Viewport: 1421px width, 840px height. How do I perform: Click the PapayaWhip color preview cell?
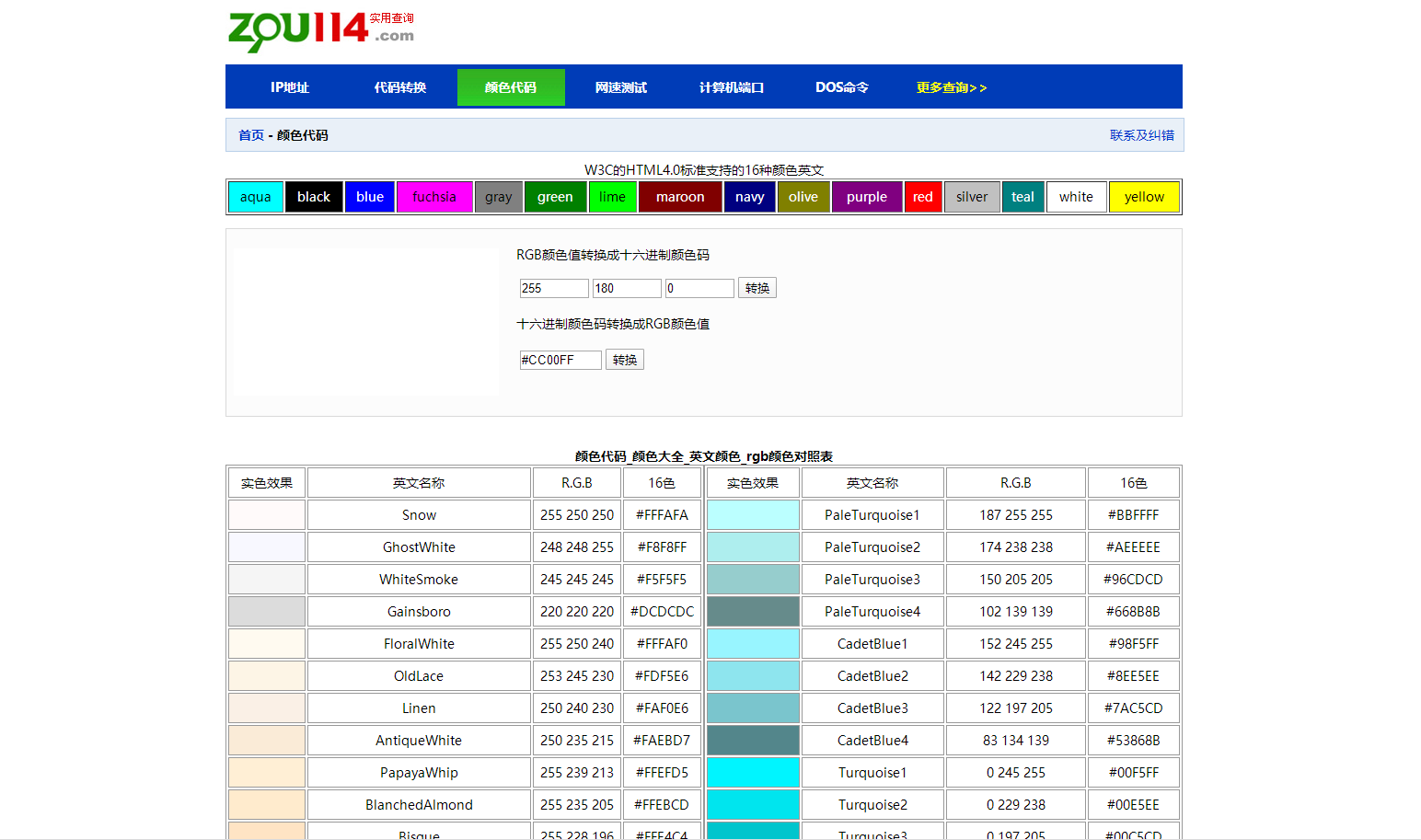coord(267,773)
